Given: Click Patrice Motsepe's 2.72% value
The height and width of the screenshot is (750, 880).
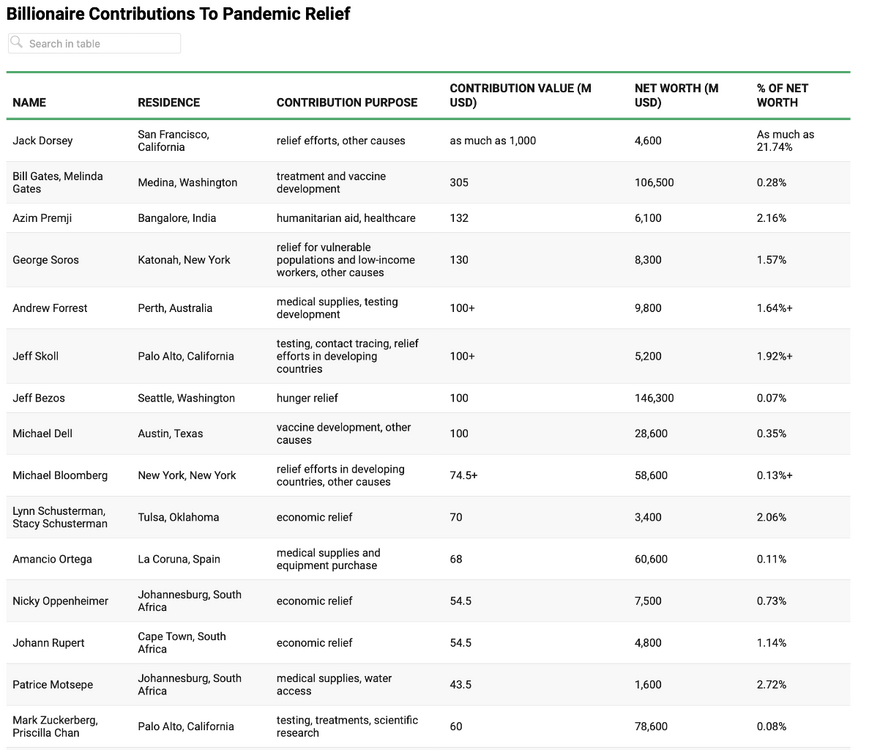Looking at the screenshot, I should 771,685.
